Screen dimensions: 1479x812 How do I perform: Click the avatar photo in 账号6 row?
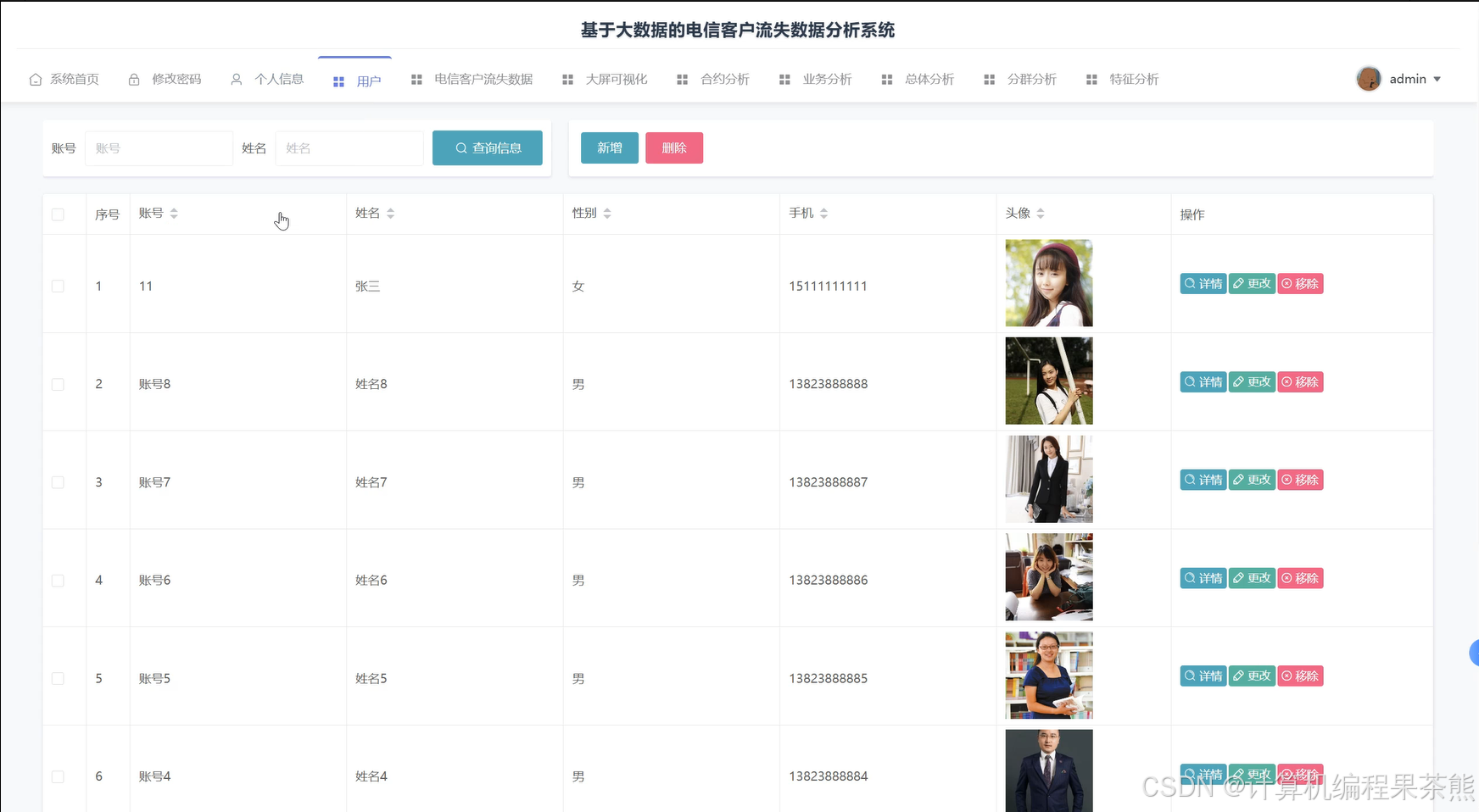[1049, 577]
